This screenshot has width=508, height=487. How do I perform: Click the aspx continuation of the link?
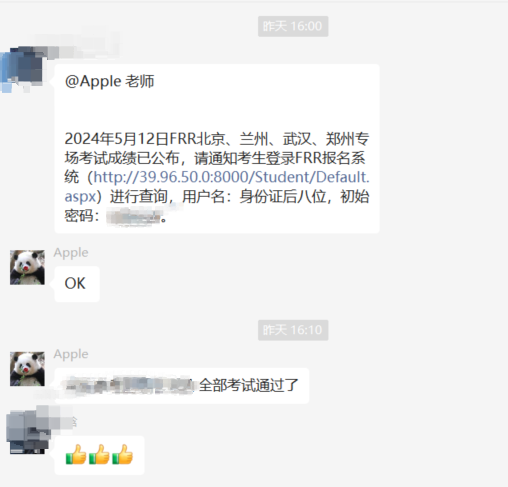tap(80, 197)
